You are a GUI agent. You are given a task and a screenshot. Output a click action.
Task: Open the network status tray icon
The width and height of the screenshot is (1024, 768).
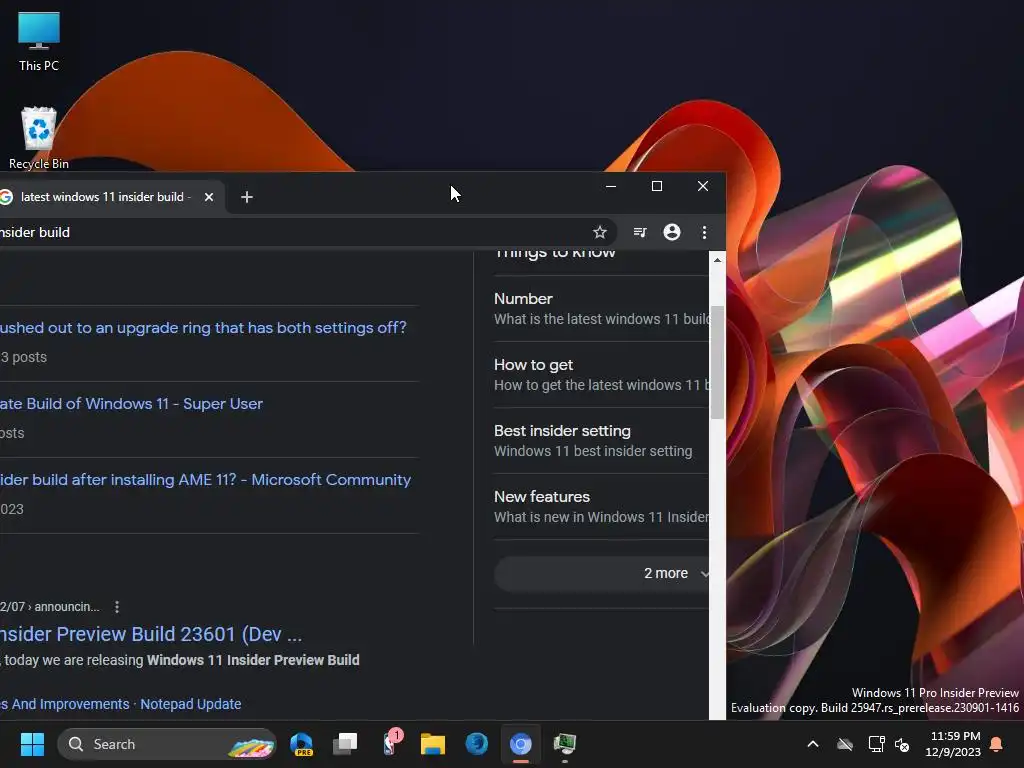pos(876,744)
